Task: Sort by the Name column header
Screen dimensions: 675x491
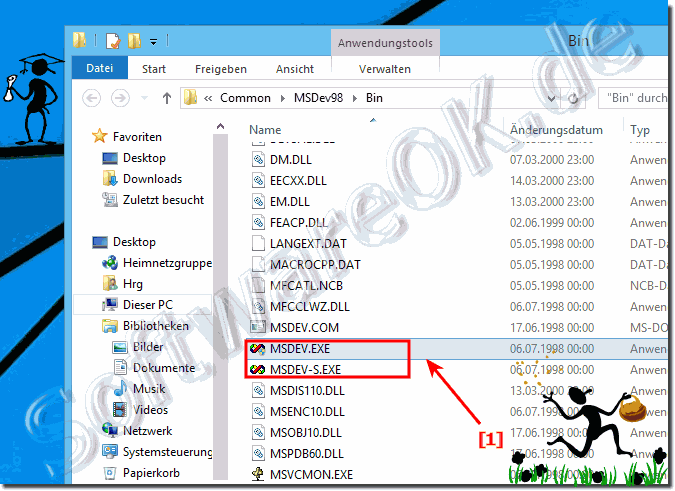Action: click(x=265, y=130)
